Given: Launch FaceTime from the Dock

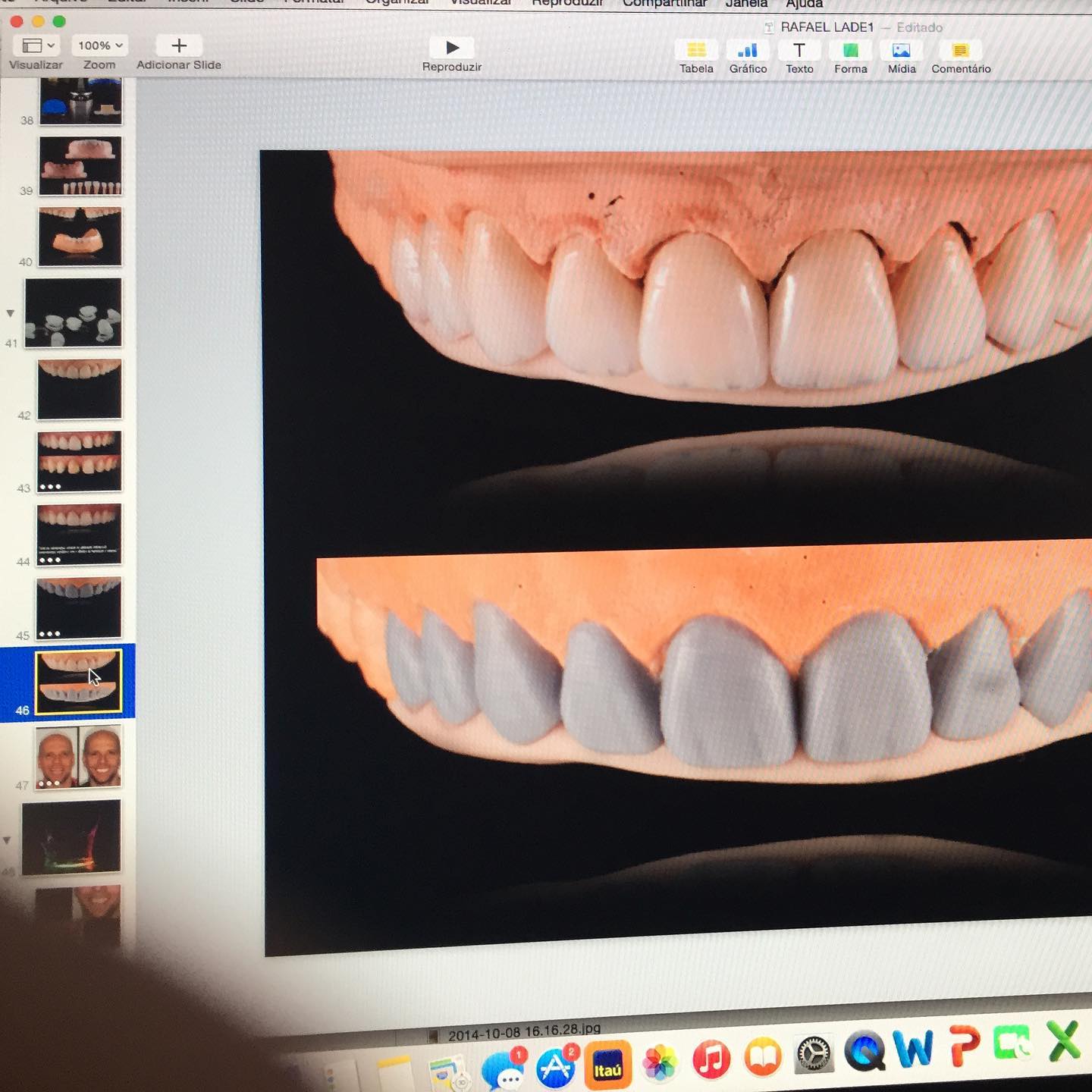Looking at the screenshot, I should 1012,1043.
